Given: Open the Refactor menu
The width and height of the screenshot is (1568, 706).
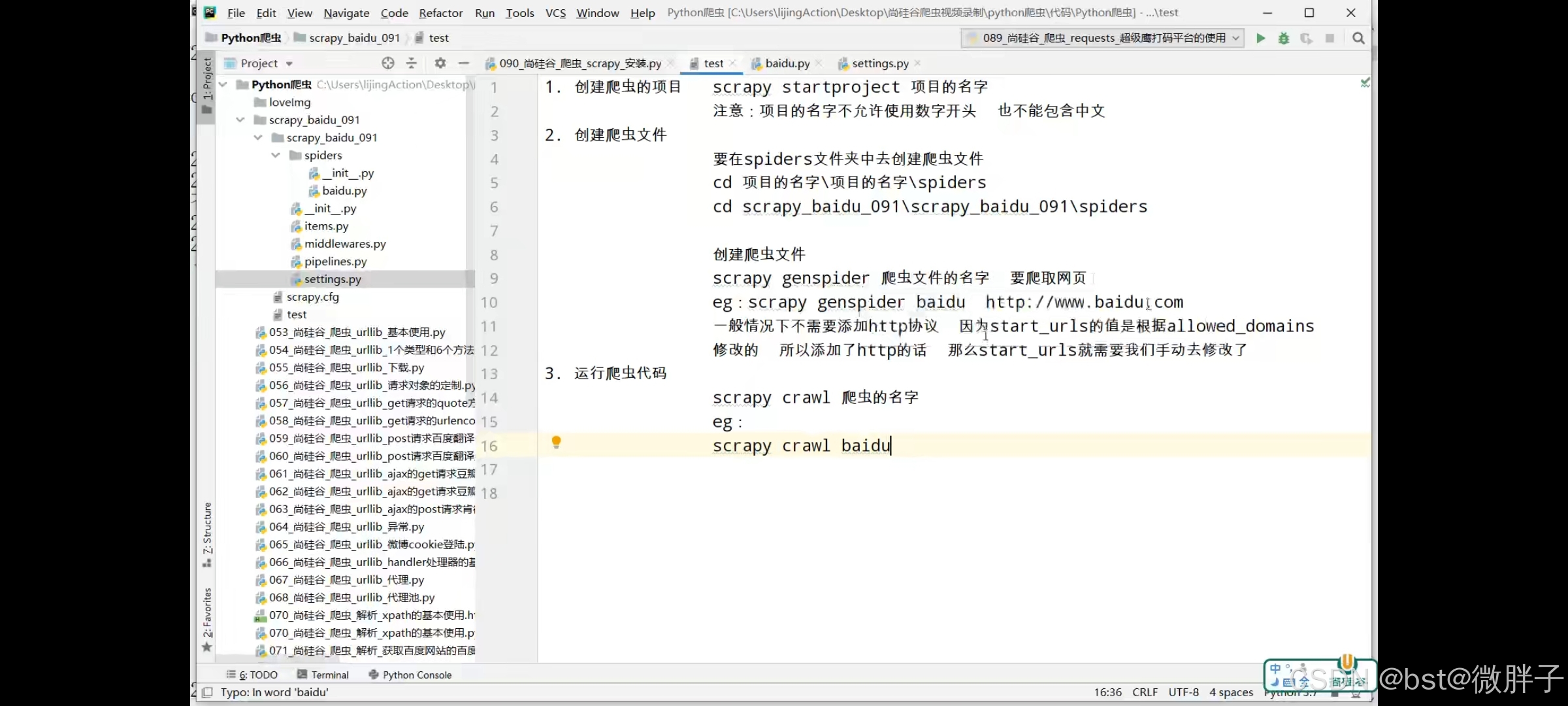Looking at the screenshot, I should (x=440, y=12).
